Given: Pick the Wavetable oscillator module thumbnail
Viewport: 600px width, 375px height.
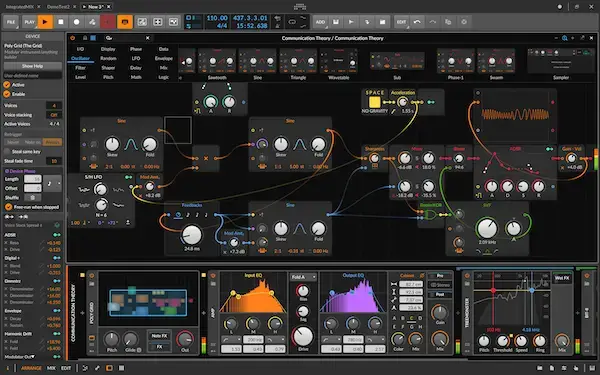Looking at the screenshot, I should coord(339,61).
